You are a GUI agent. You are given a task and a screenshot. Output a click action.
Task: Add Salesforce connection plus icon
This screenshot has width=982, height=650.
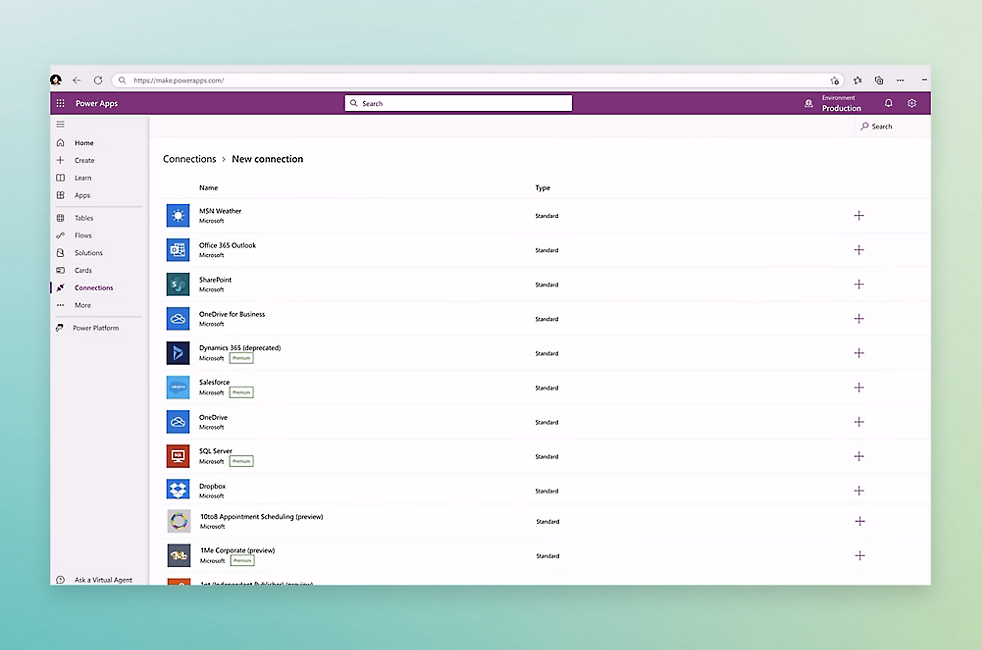pyautogui.click(x=859, y=388)
